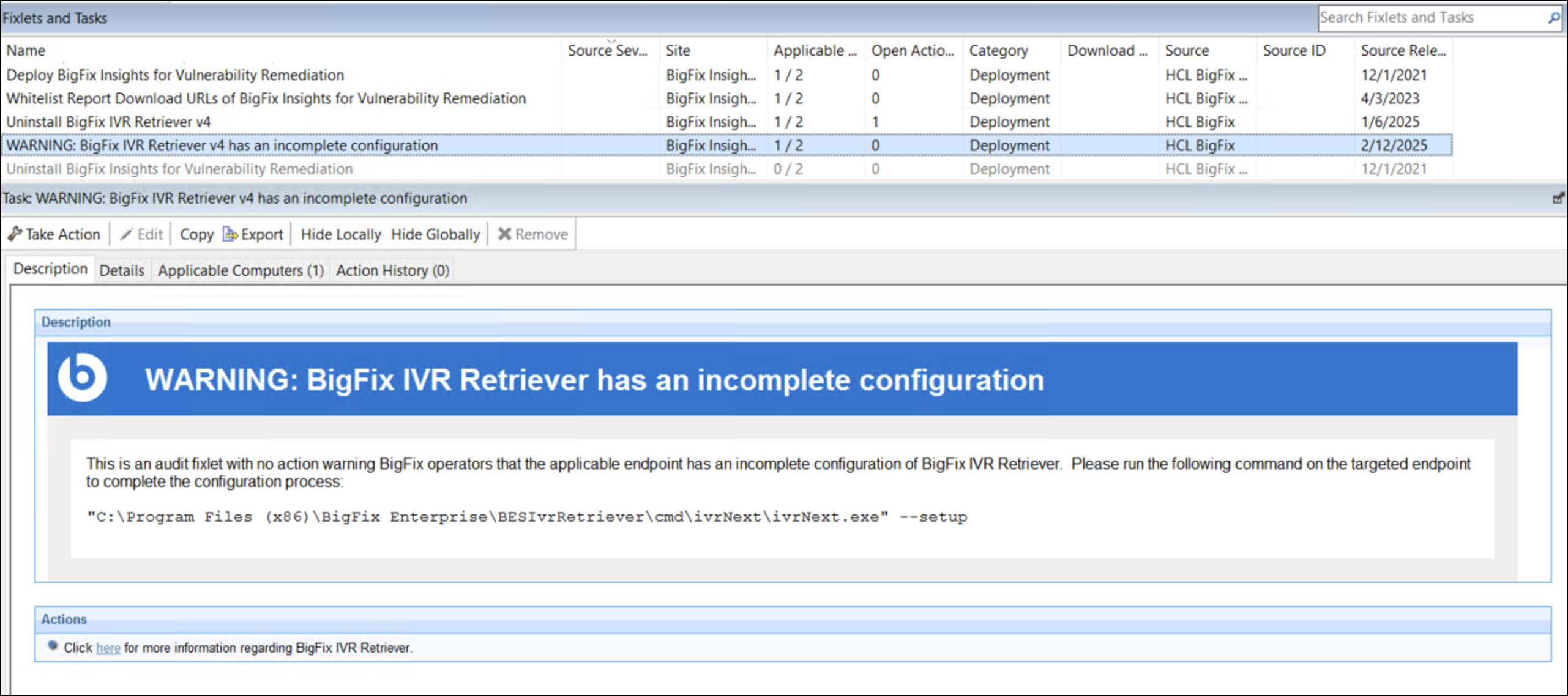Click the pop-out panel icon

[1558, 198]
